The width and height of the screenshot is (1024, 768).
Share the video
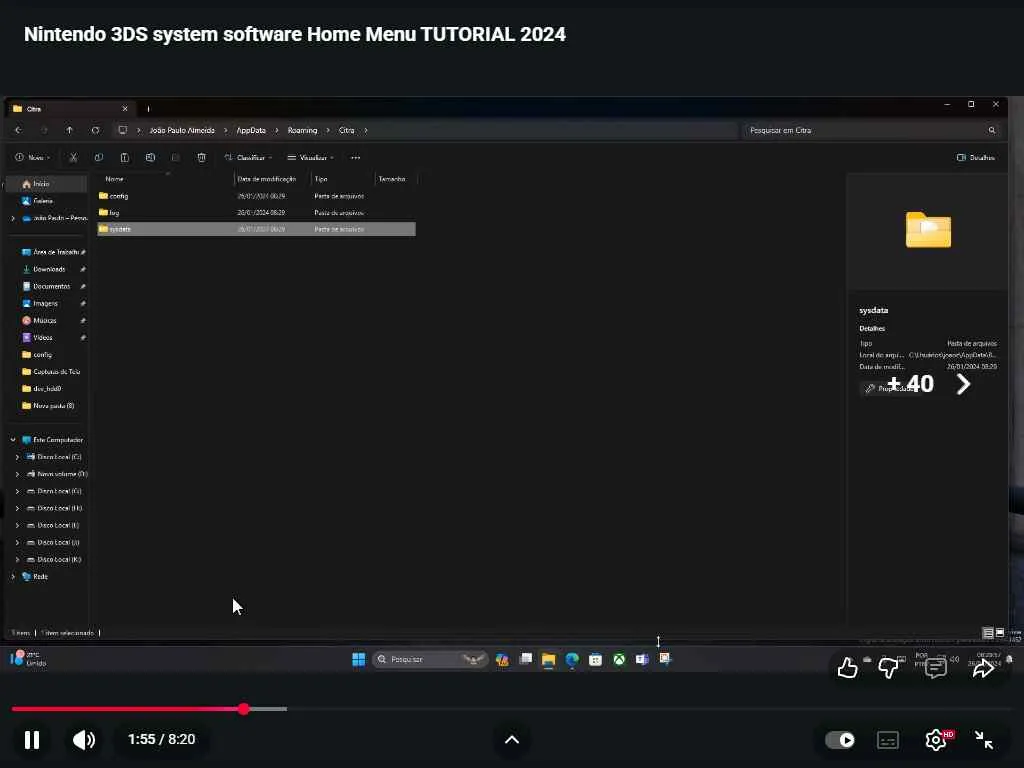(983, 667)
